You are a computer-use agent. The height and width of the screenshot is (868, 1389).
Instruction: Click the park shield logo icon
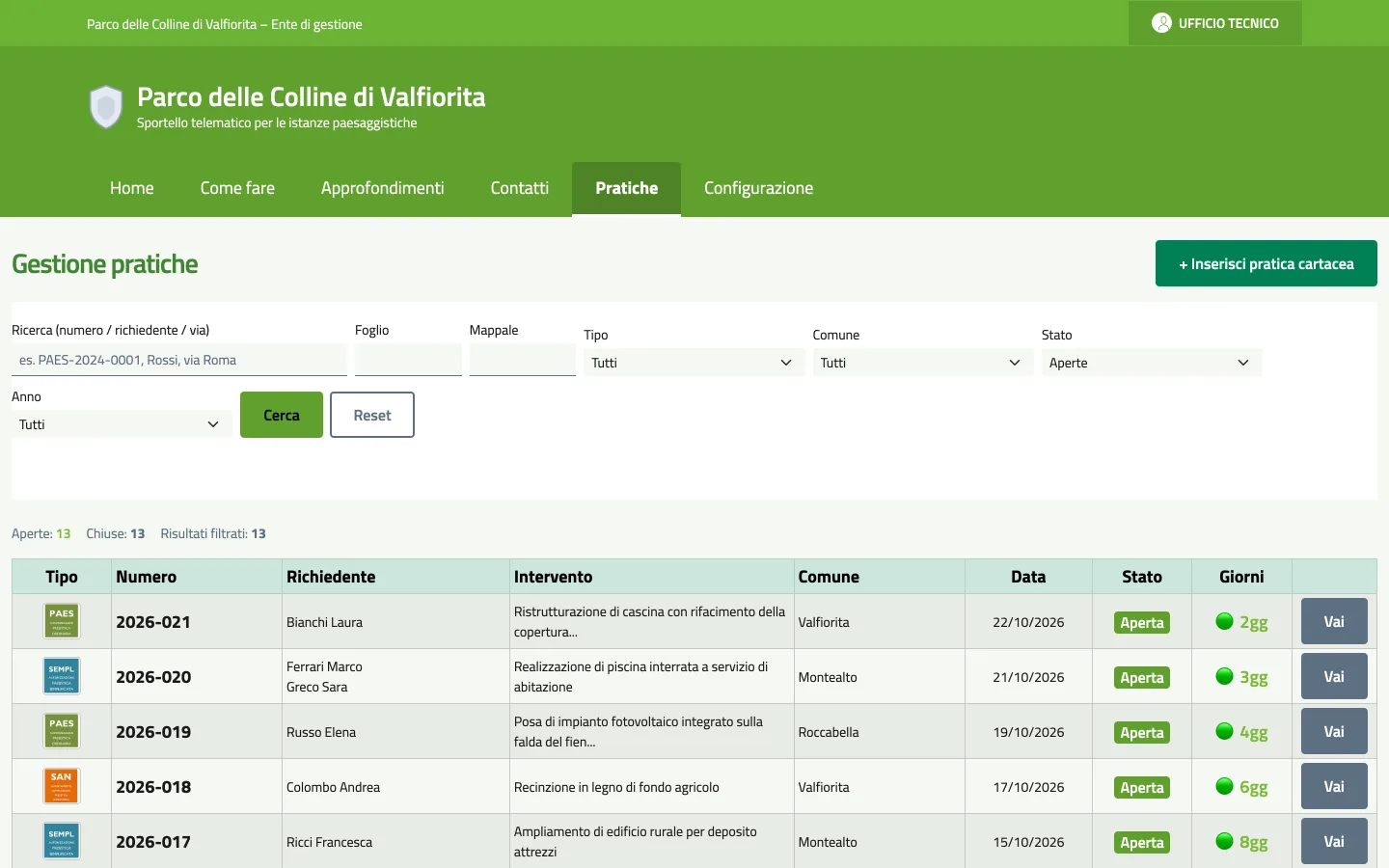106,107
